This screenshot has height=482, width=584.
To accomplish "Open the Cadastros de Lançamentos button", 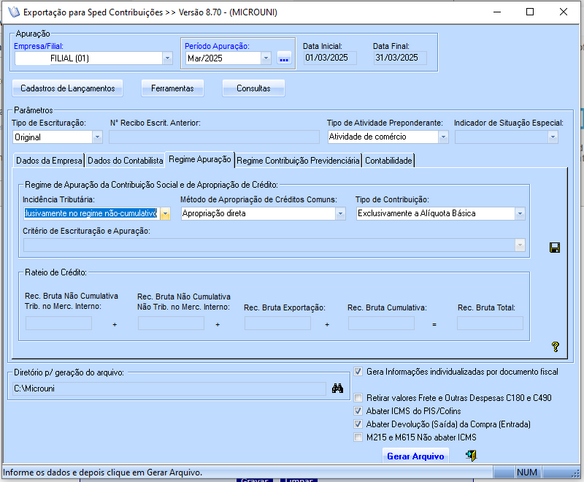I will point(67,88).
